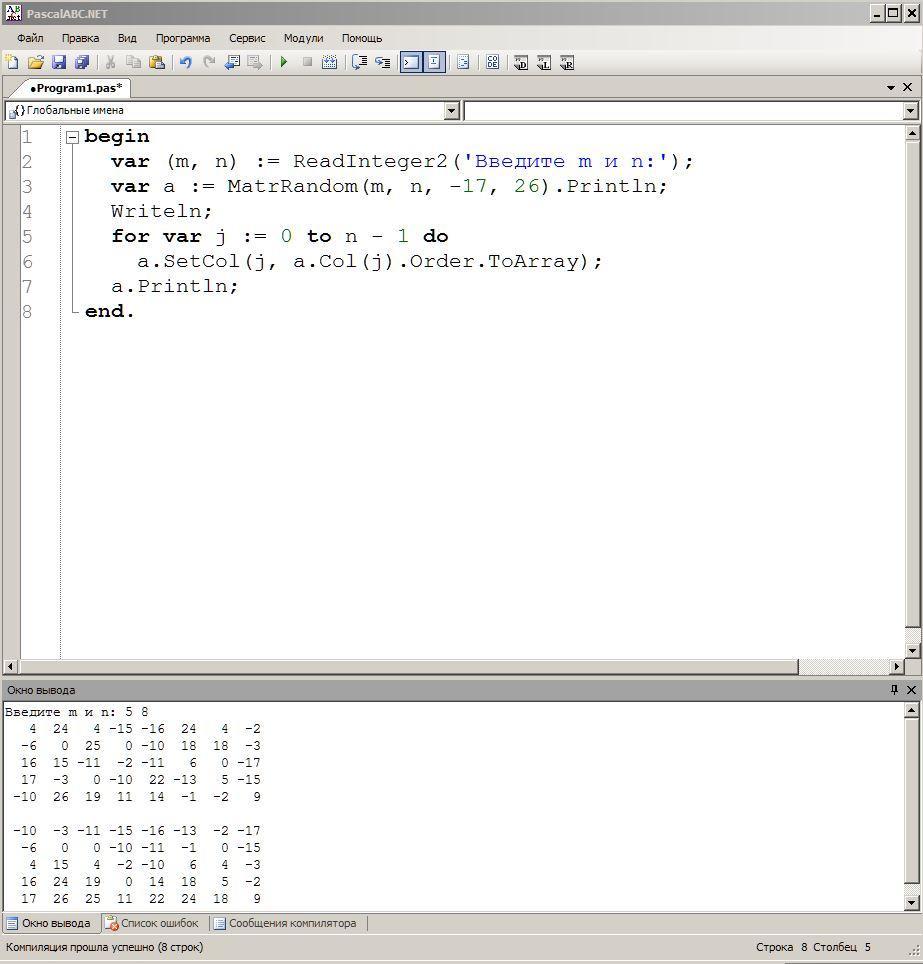Switch to the Сообщения компилятора tab
This screenshot has width=923, height=964.
285,923
